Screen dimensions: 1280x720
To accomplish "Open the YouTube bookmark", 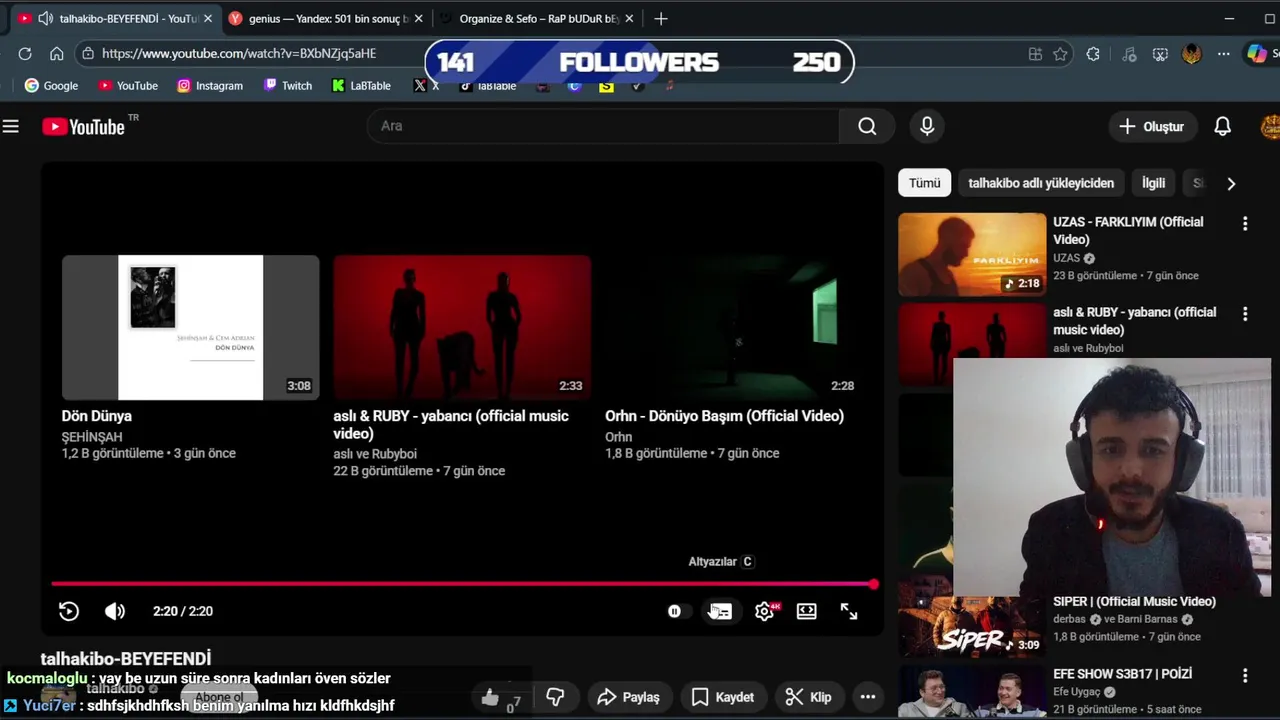I will (128, 86).
